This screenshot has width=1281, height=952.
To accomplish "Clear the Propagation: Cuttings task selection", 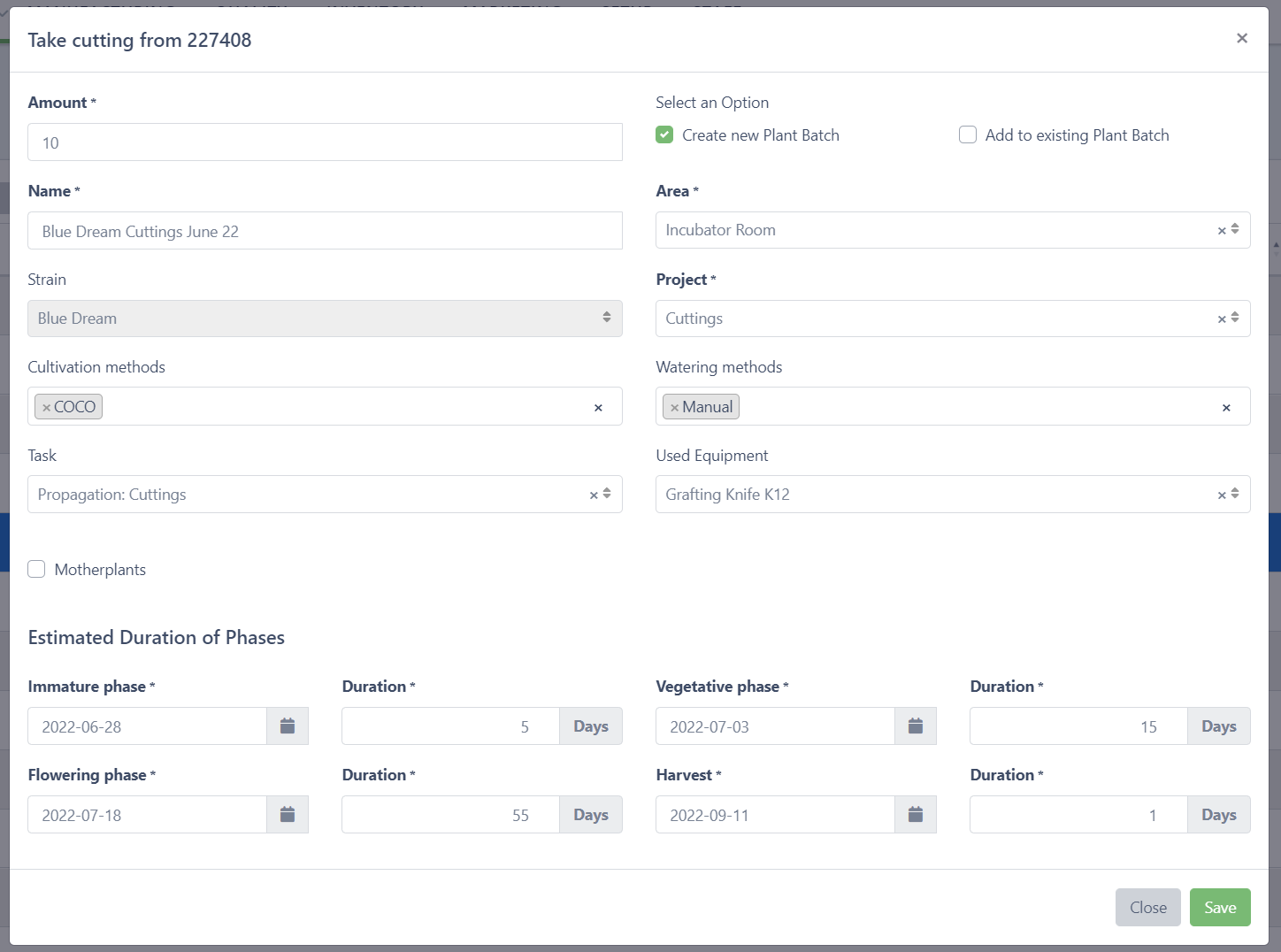I will (594, 495).
